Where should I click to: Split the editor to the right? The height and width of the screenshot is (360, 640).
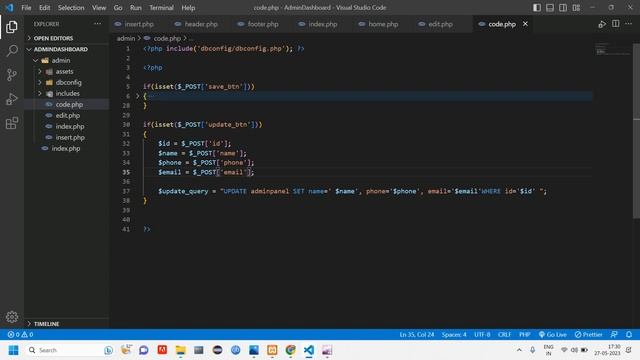[616, 24]
